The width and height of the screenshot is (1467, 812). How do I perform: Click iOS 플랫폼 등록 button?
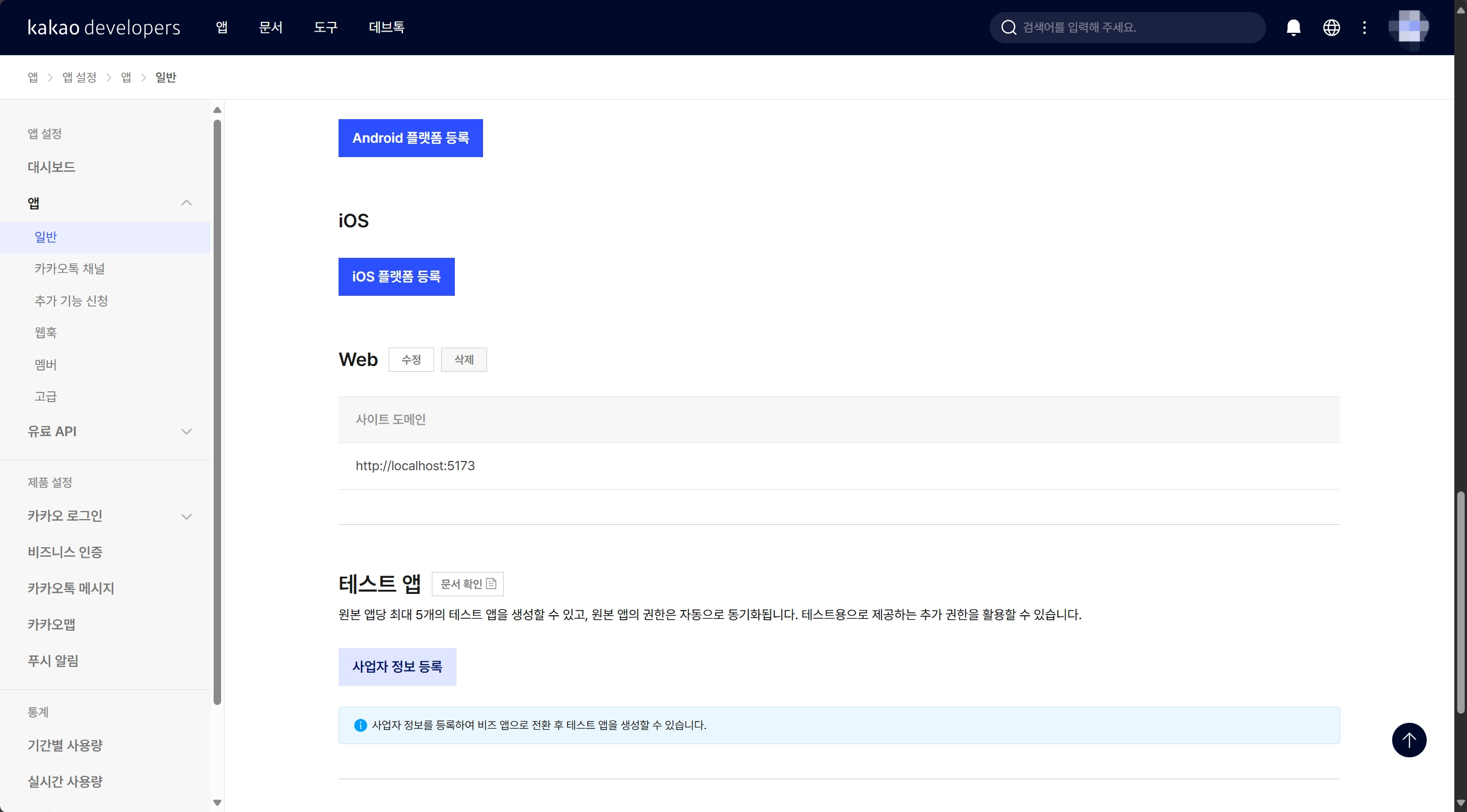coord(396,277)
